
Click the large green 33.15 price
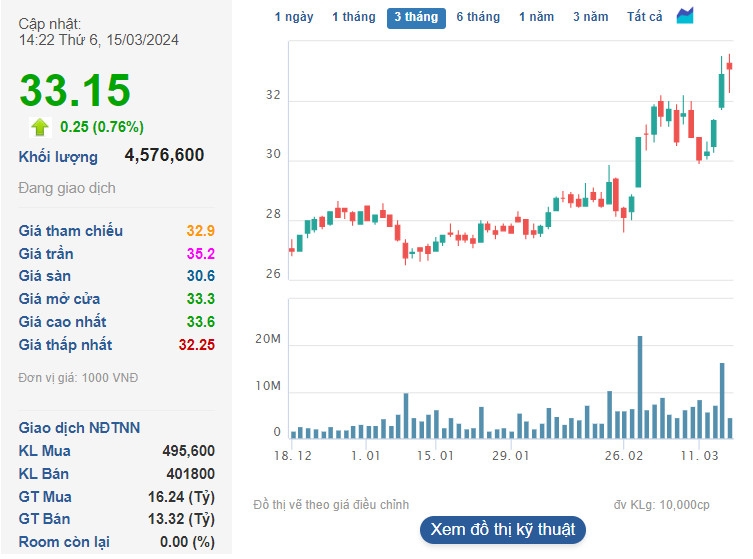coord(76,90)
